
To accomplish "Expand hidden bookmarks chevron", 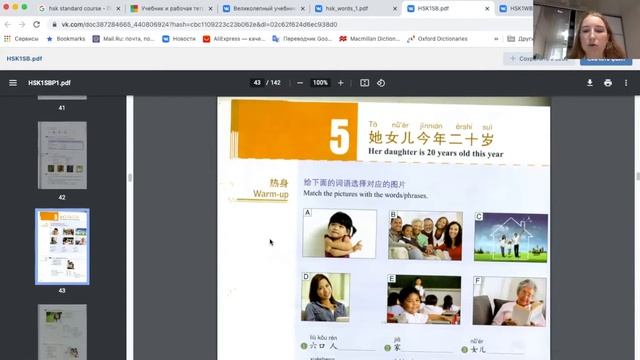I will click(x=496, y=39).
